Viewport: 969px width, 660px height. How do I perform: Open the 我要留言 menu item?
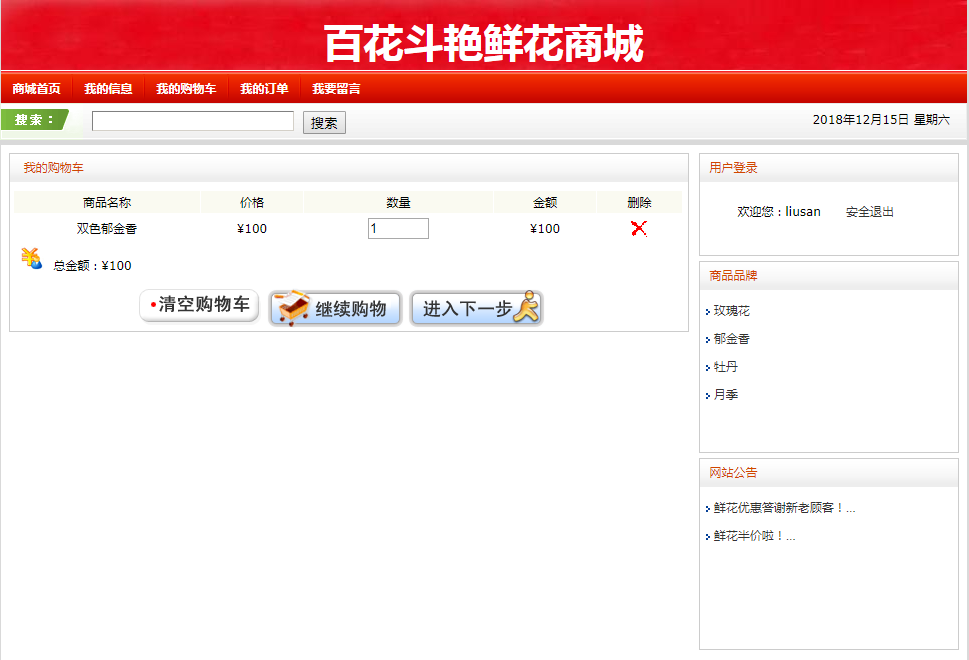(x=336, y=88)
